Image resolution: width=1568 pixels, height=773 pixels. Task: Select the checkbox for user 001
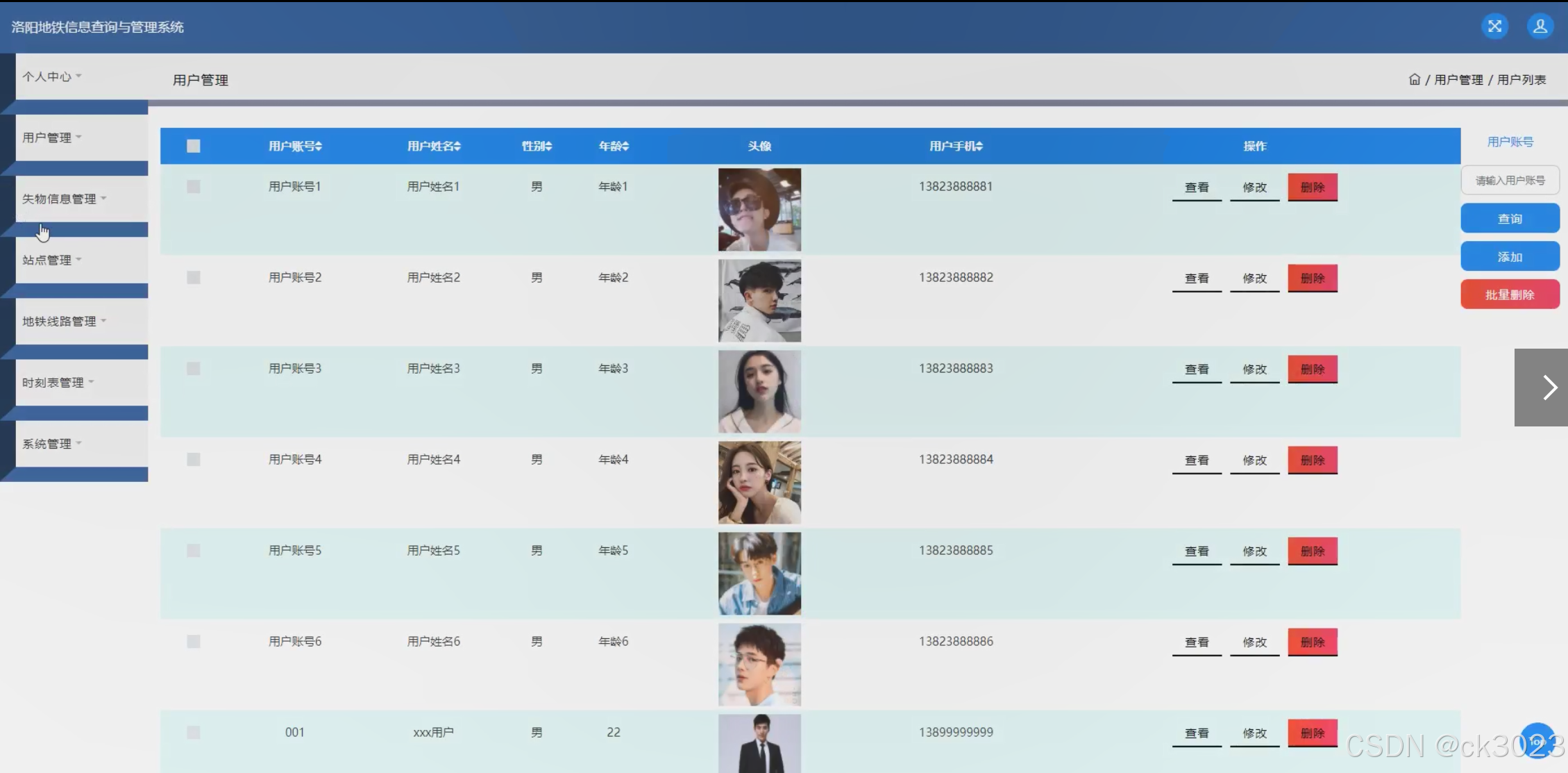coord(193,733)
